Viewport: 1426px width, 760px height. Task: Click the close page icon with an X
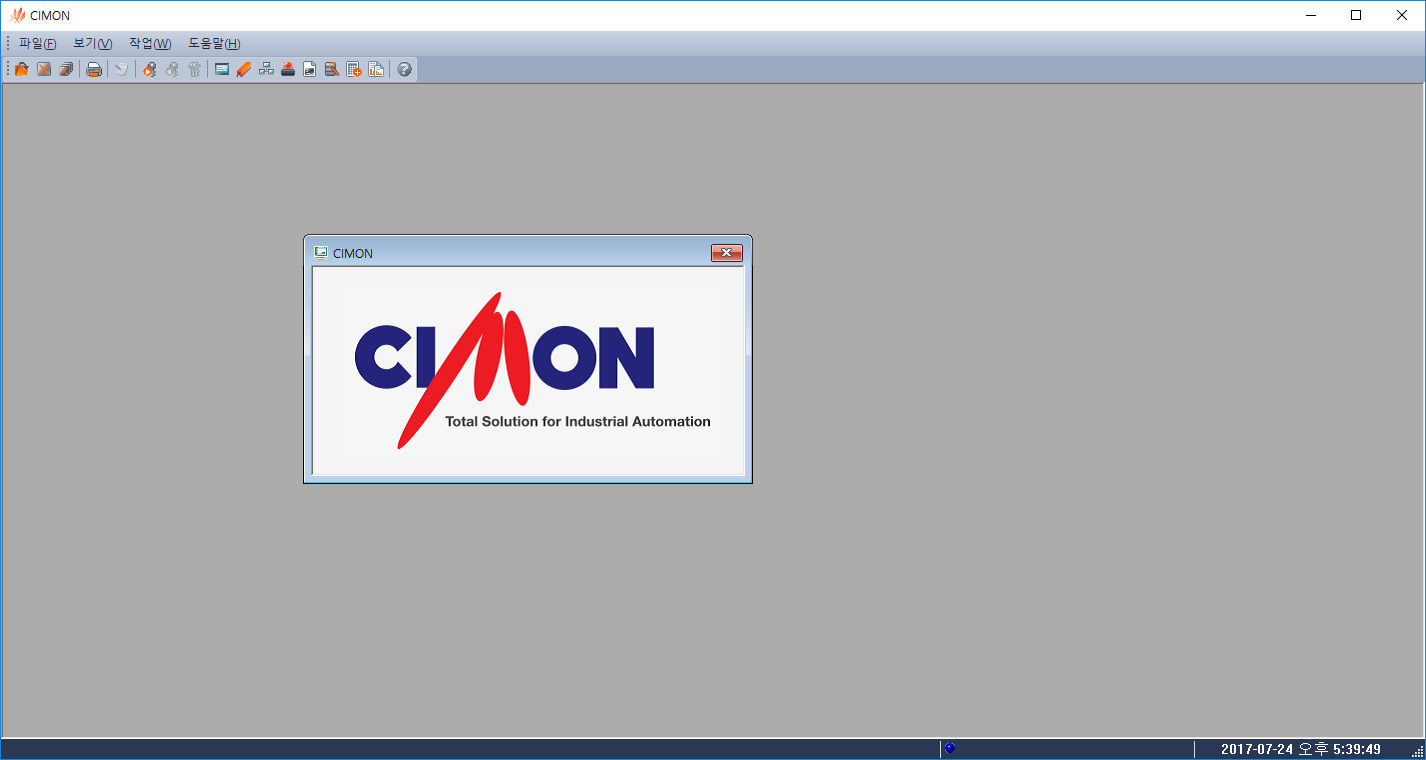point(44,70)
